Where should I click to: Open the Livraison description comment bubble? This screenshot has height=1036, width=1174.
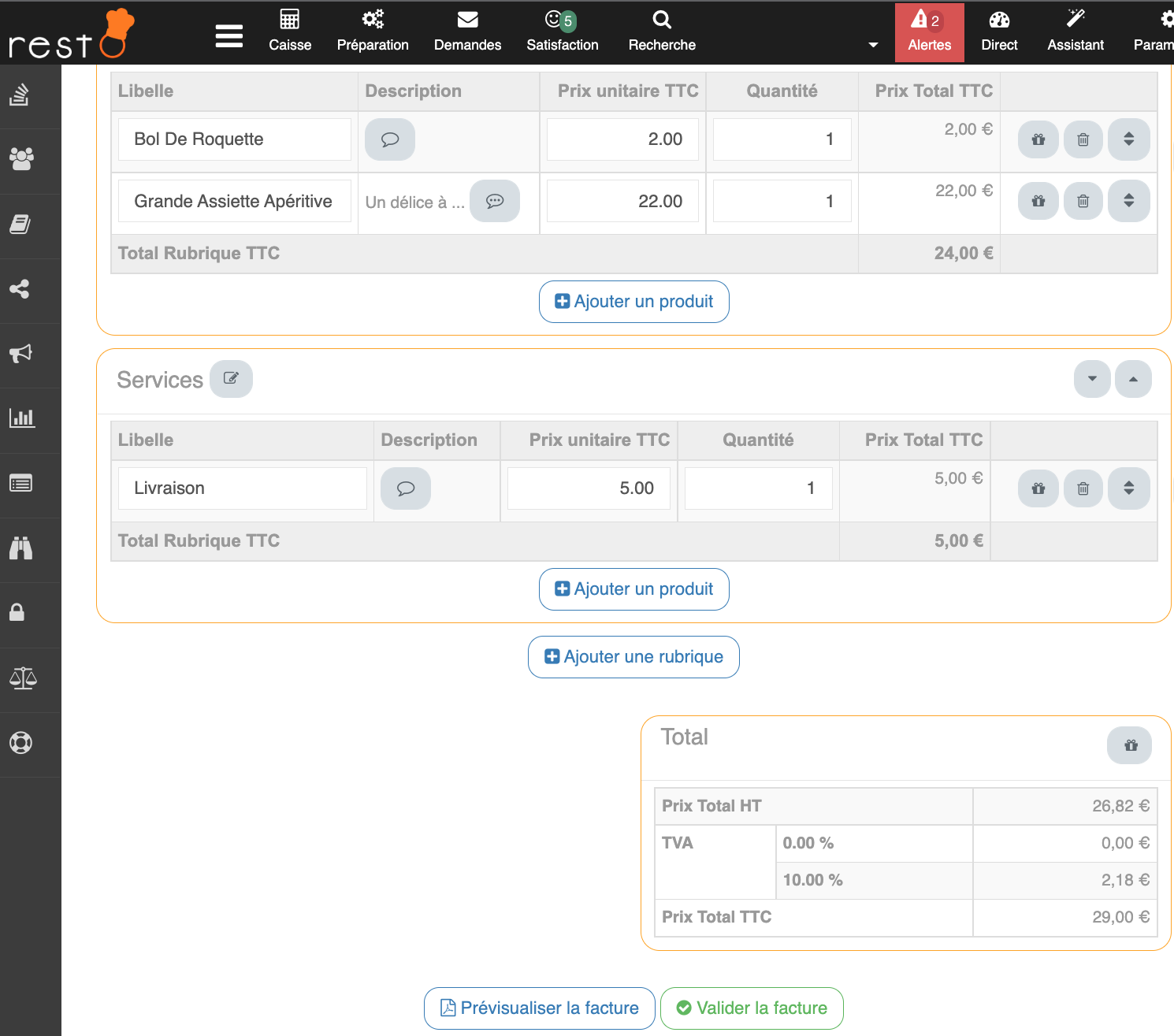click(x=405, y=488)
